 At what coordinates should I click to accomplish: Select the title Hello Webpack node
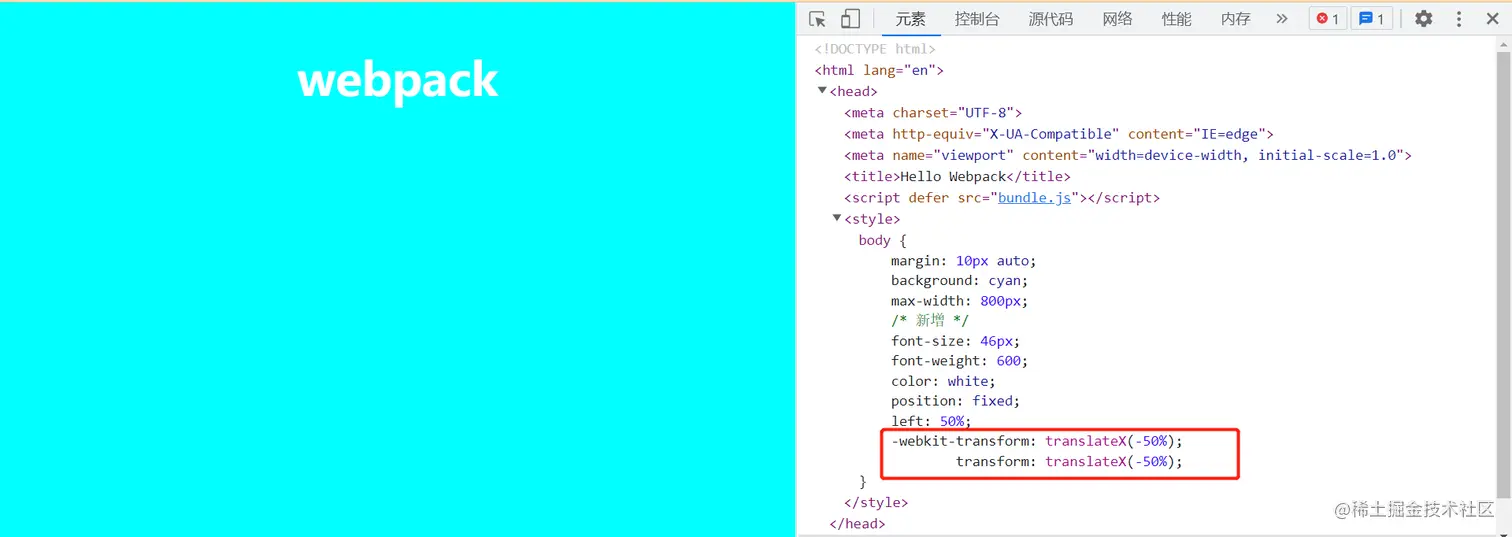[x=957, y=176]
